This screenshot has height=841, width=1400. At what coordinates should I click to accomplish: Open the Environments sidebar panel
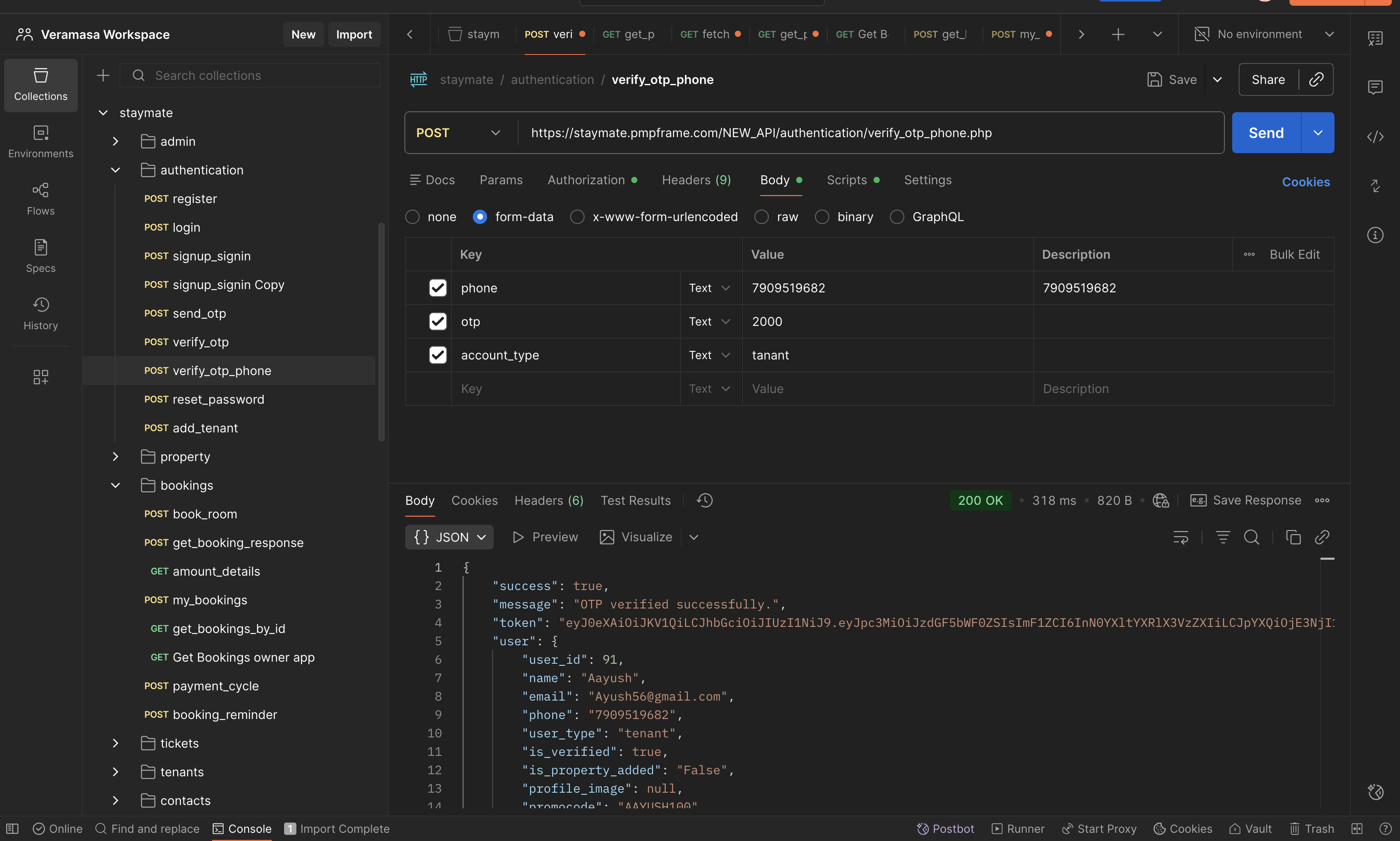click(x=40, y=141)
